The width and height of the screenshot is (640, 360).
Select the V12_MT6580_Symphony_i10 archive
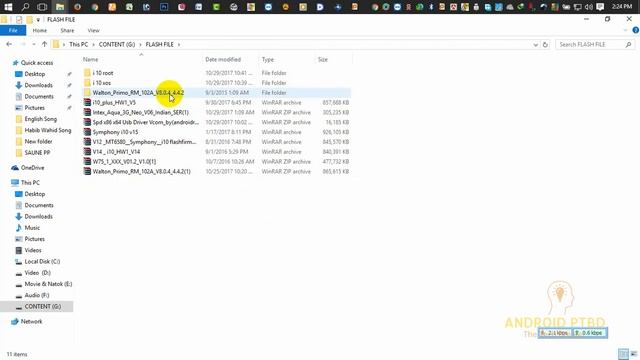pyautogui.click(x=144, y=142)
